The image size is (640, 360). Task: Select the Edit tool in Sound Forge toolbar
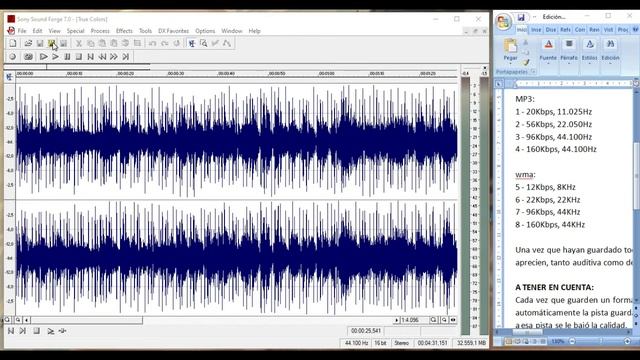[x=191, y=43]
